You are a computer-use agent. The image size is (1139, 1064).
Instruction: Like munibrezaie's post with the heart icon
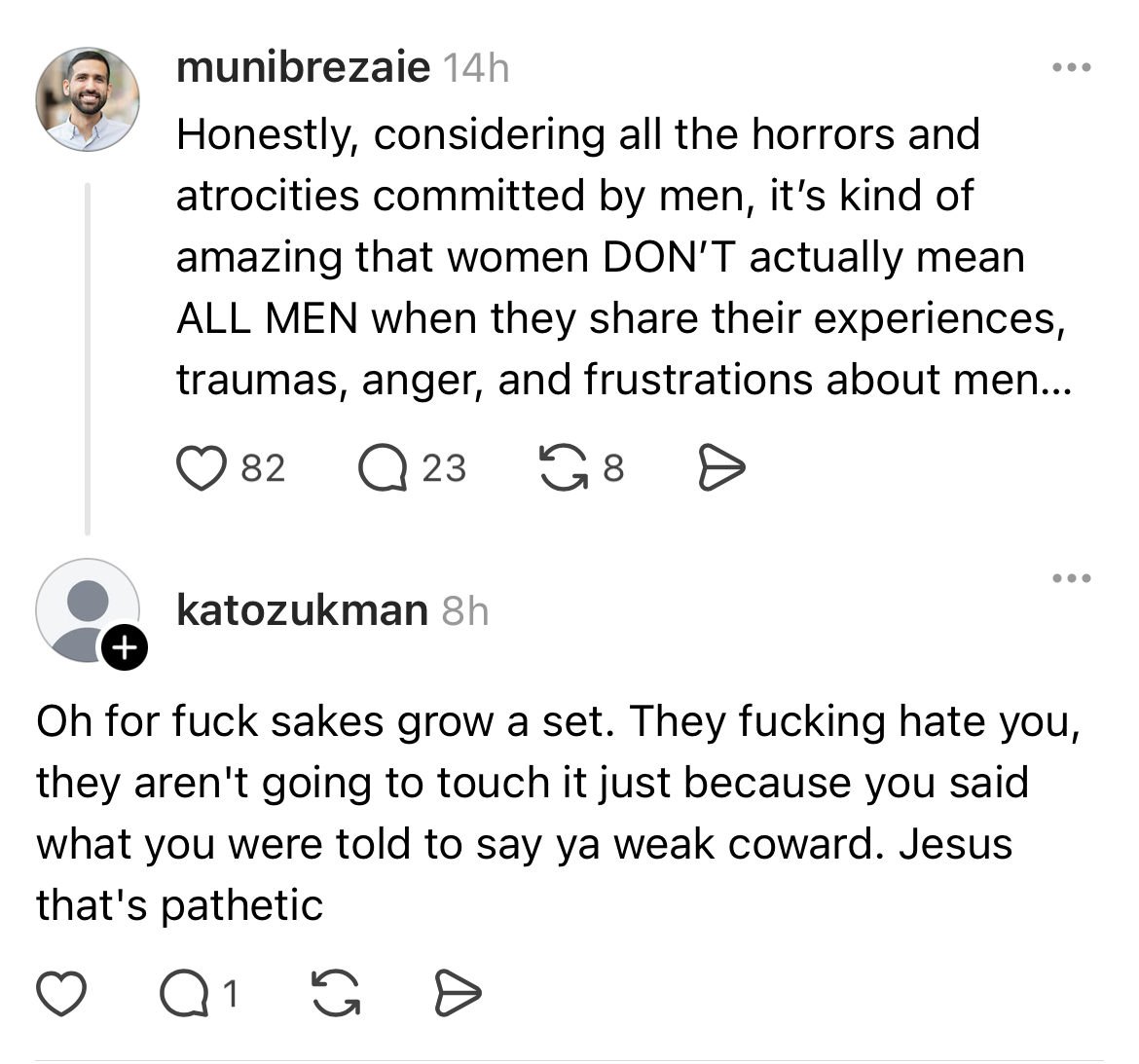200,468
